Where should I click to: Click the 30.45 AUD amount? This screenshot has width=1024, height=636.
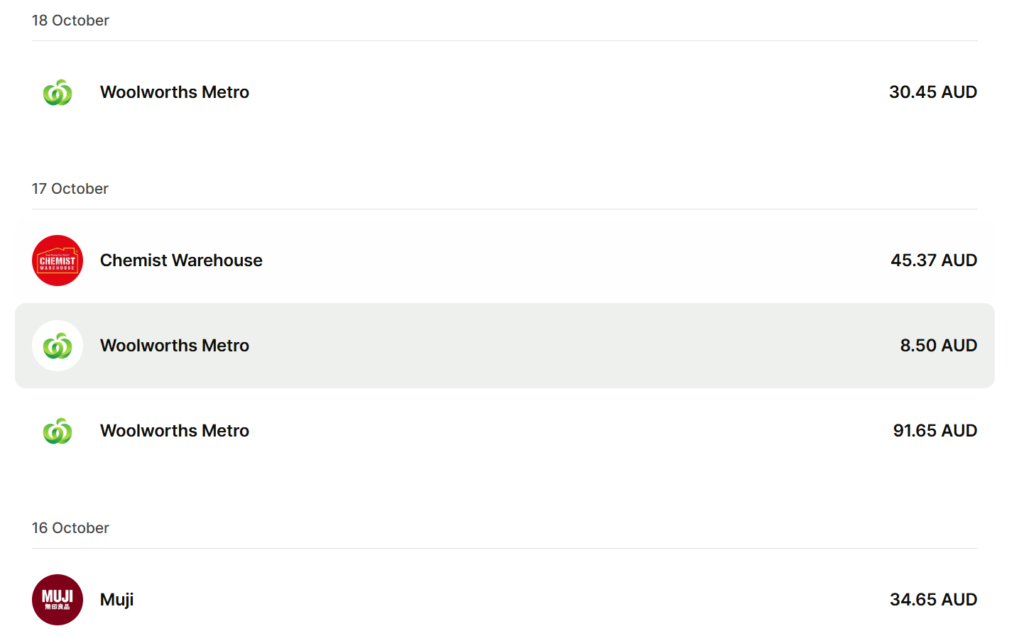coord(932,92)
